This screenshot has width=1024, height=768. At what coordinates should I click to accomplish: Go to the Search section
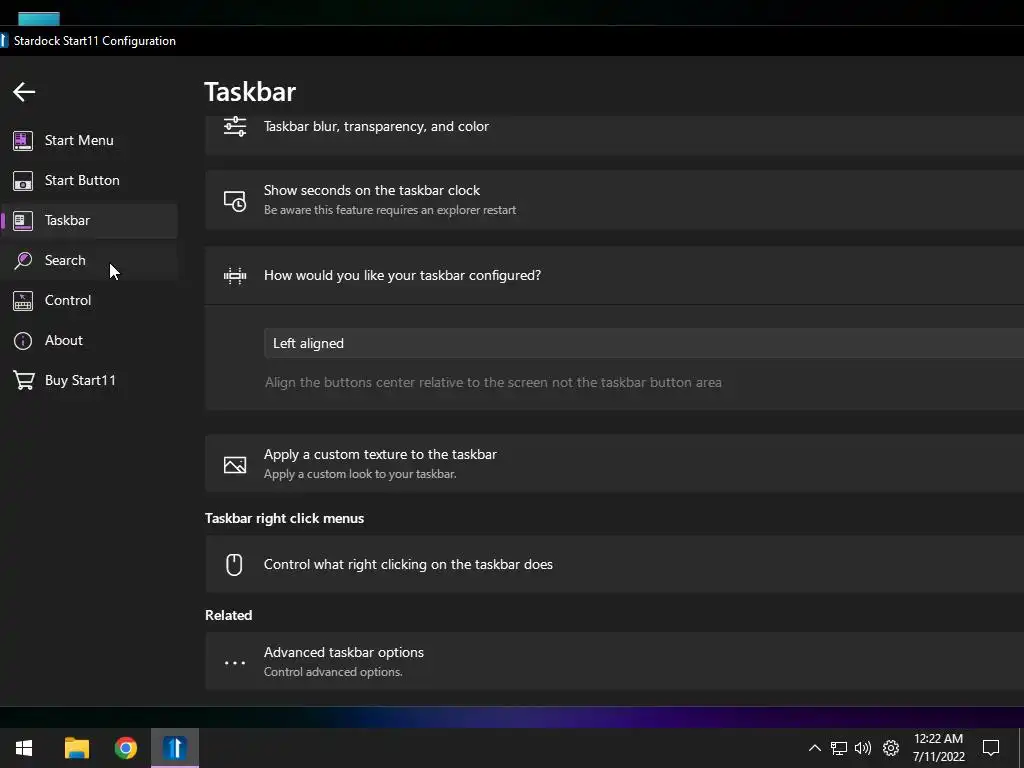pyautogui.click(x=89, y=261)
